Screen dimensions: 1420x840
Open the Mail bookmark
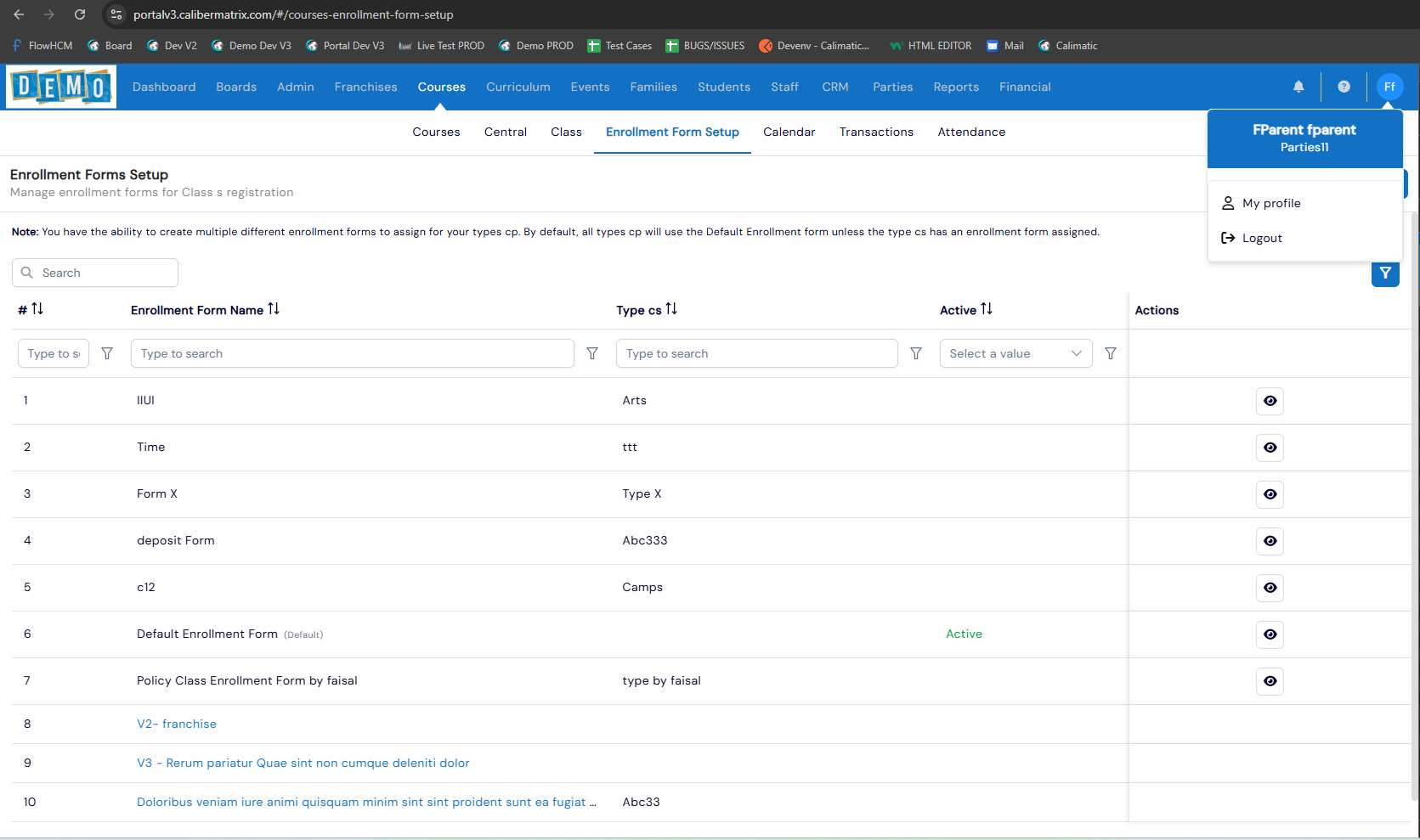click(1005, 46)
